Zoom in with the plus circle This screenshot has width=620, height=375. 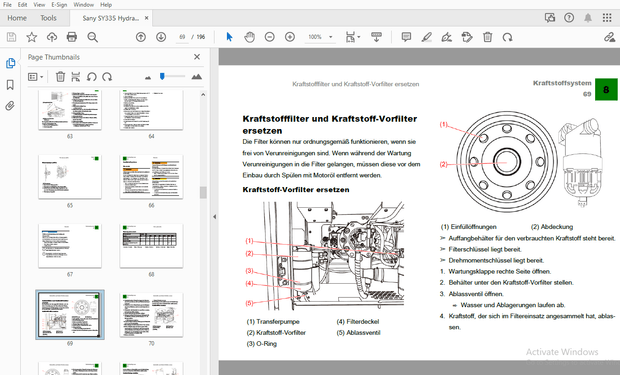coord(290,37)
